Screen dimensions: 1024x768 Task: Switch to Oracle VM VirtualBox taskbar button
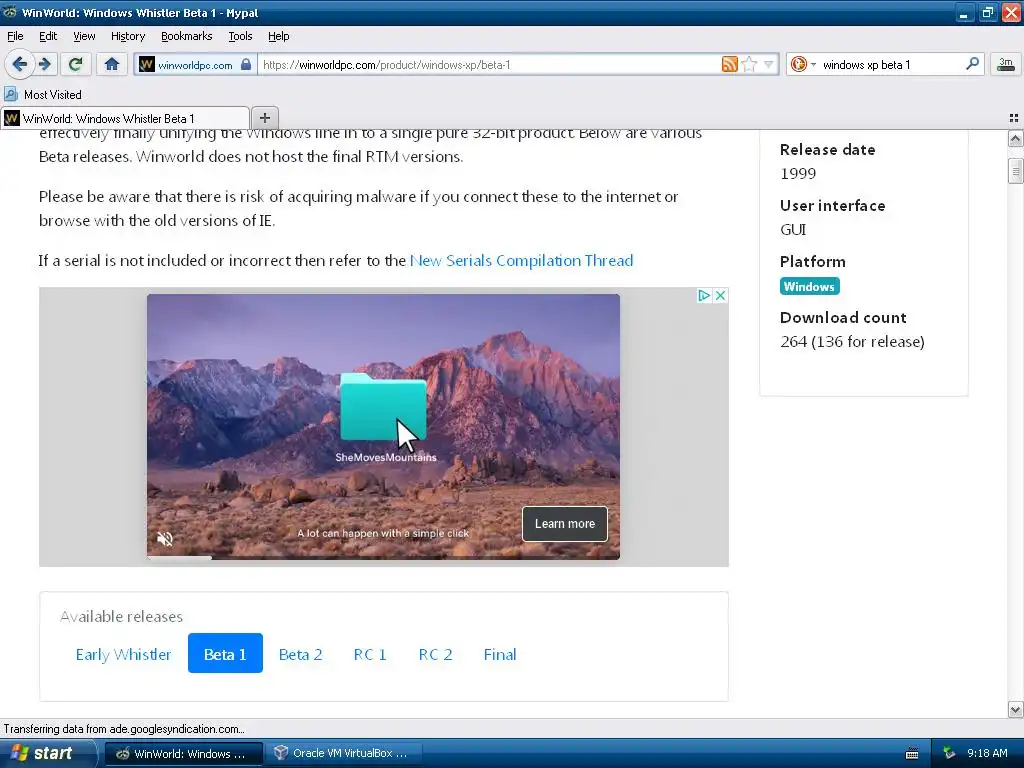click(x=342, y=754)
